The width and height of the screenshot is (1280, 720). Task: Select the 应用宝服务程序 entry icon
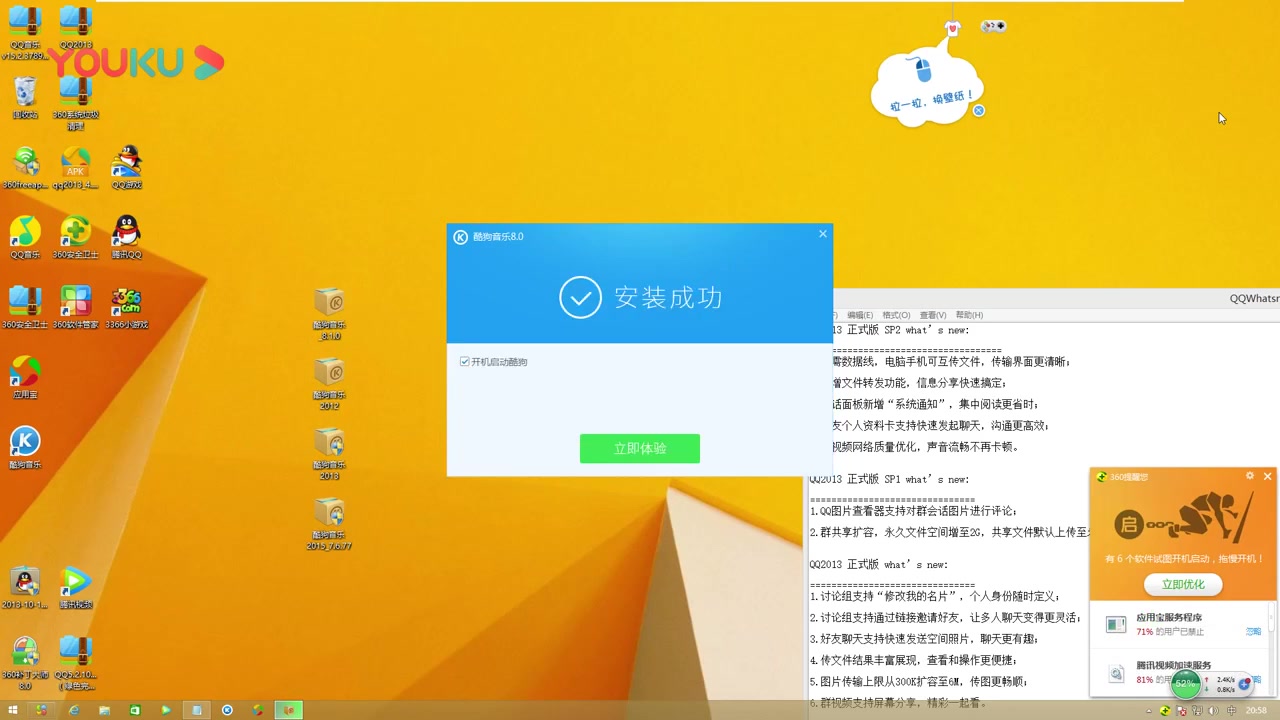tap(1116, 625)
